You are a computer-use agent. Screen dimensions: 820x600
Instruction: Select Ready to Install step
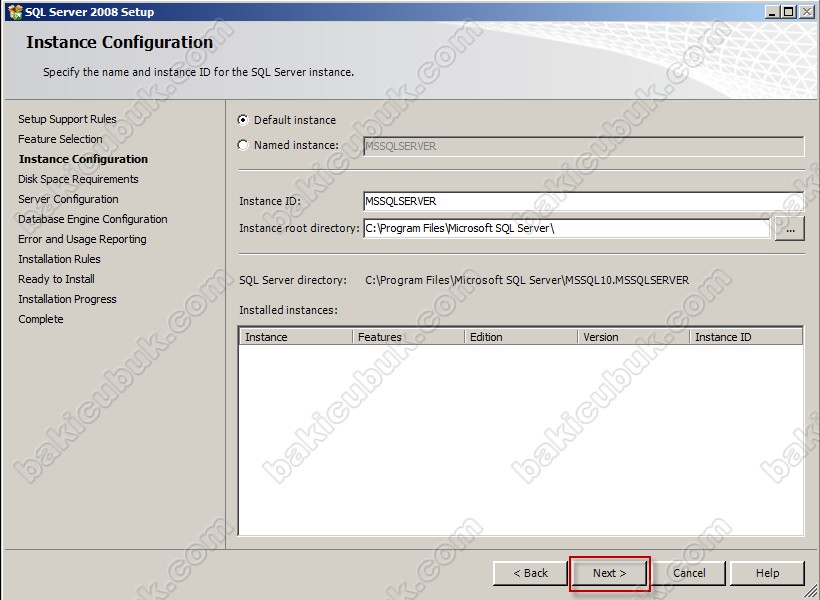coord(56,279)
